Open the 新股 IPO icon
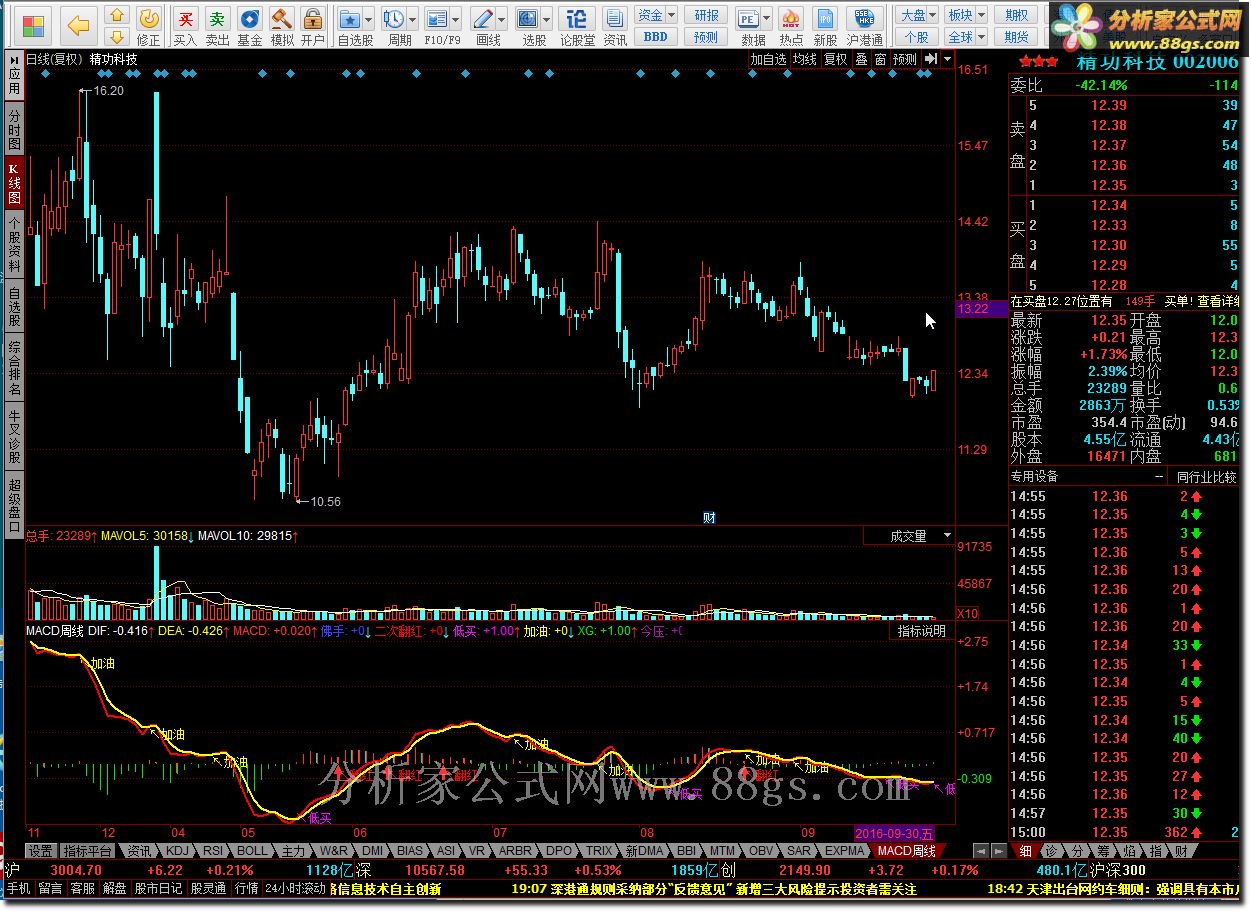The width and height of the screenshot is (1251, 911). [825, 25]
